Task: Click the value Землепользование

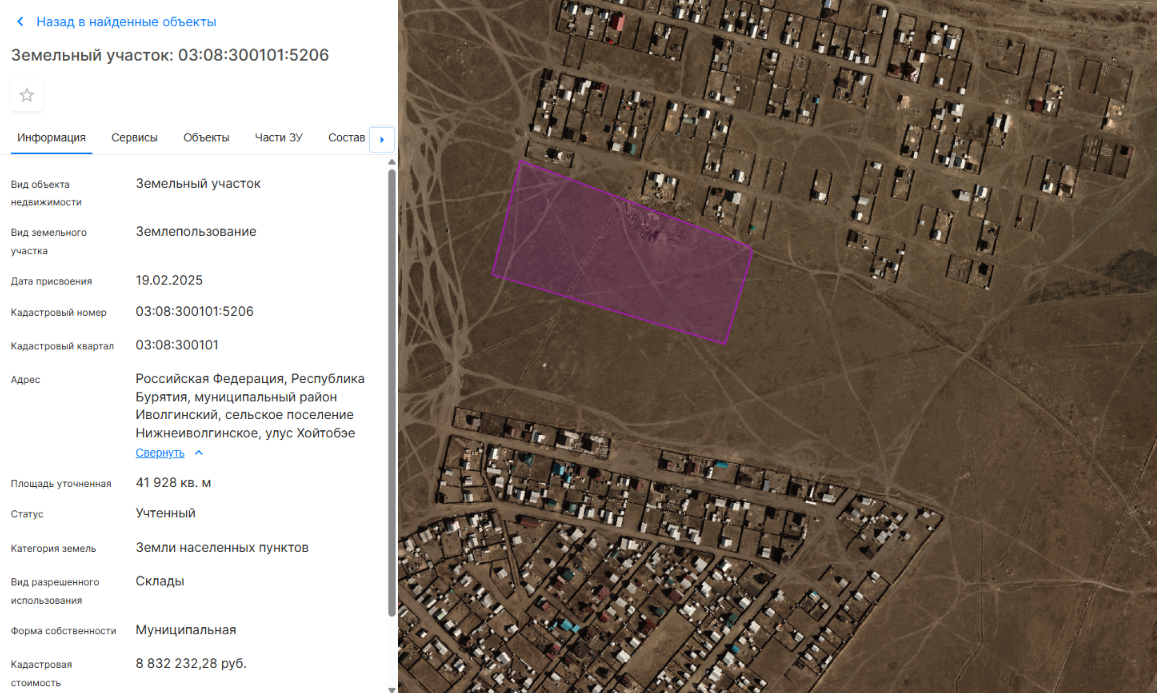Action: coord(196,232)
